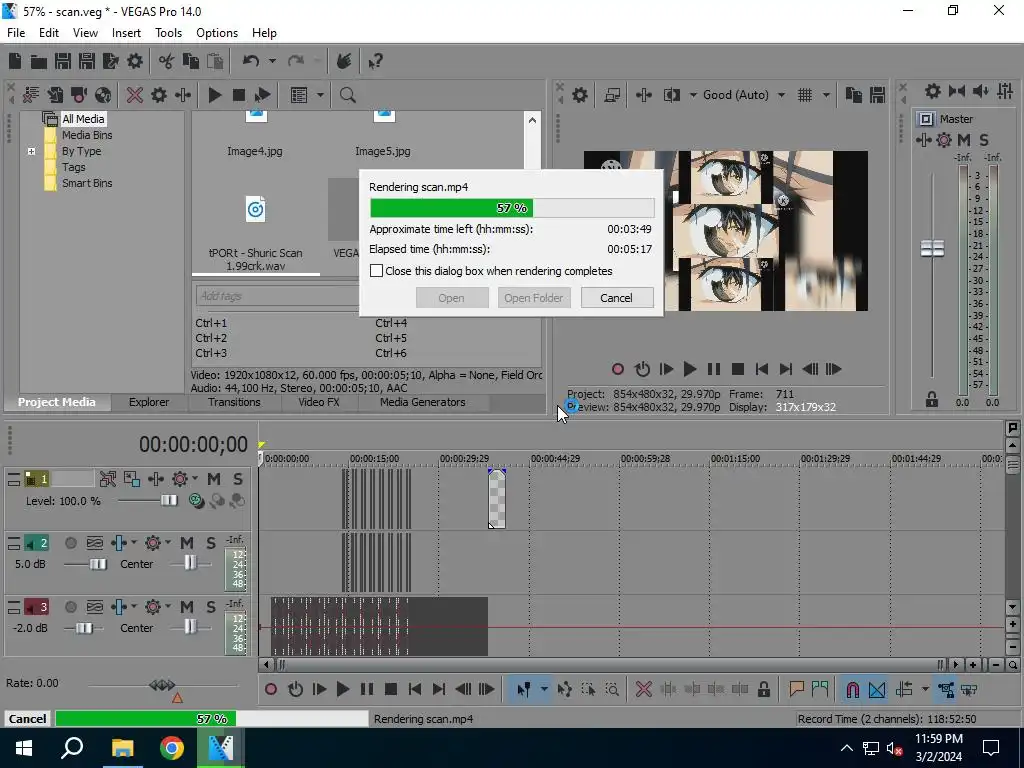
Task: Click the Video Preview Properties gear icon
Action: coord(580,95)
